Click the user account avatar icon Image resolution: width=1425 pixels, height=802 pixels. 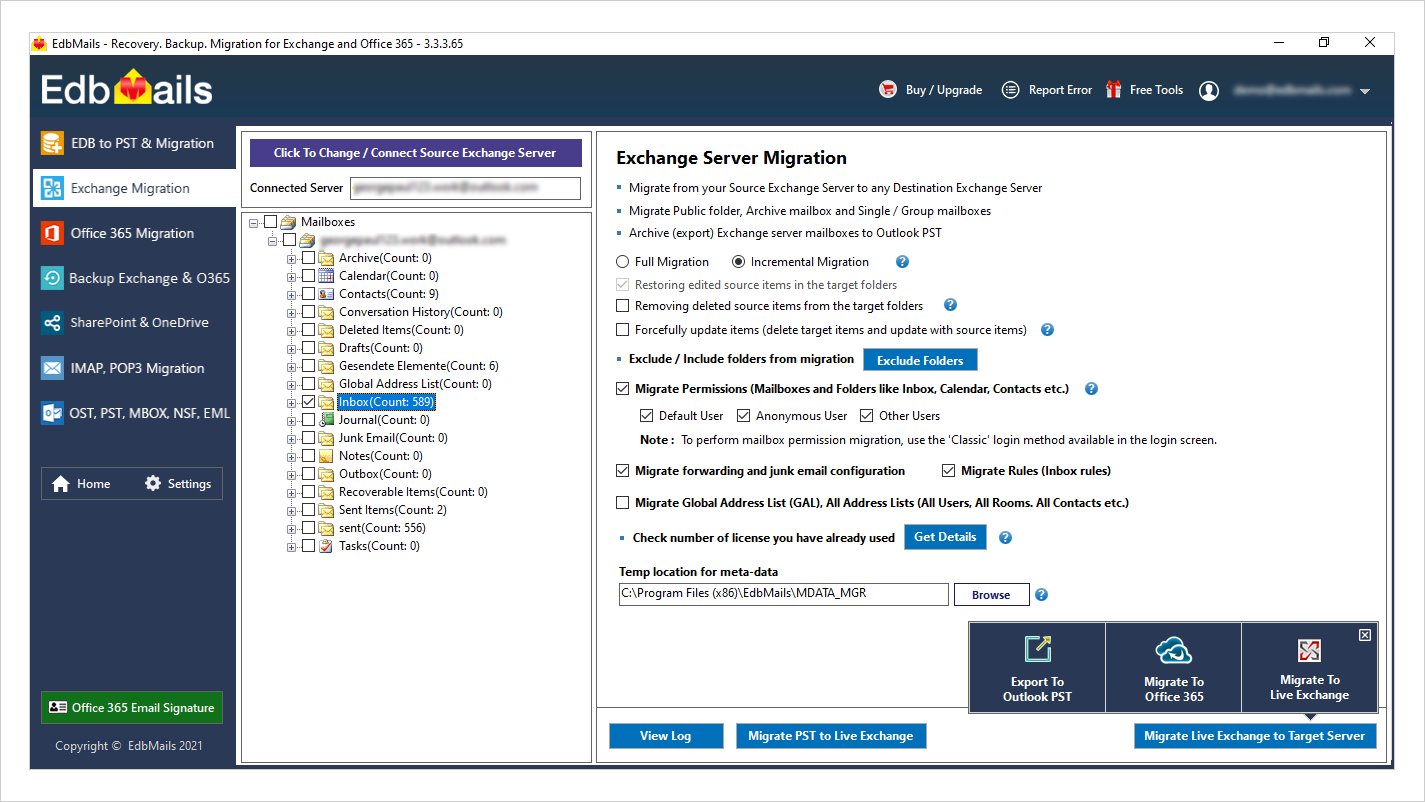click(1209, 90)
